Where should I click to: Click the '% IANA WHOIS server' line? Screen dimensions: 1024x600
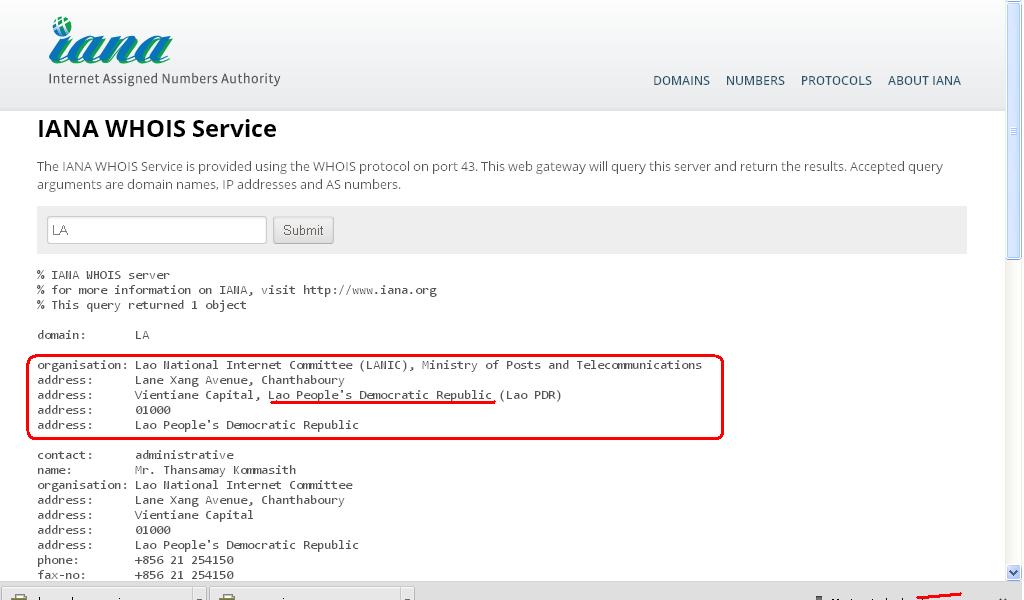pyautogui.click(x=103, y=275)
